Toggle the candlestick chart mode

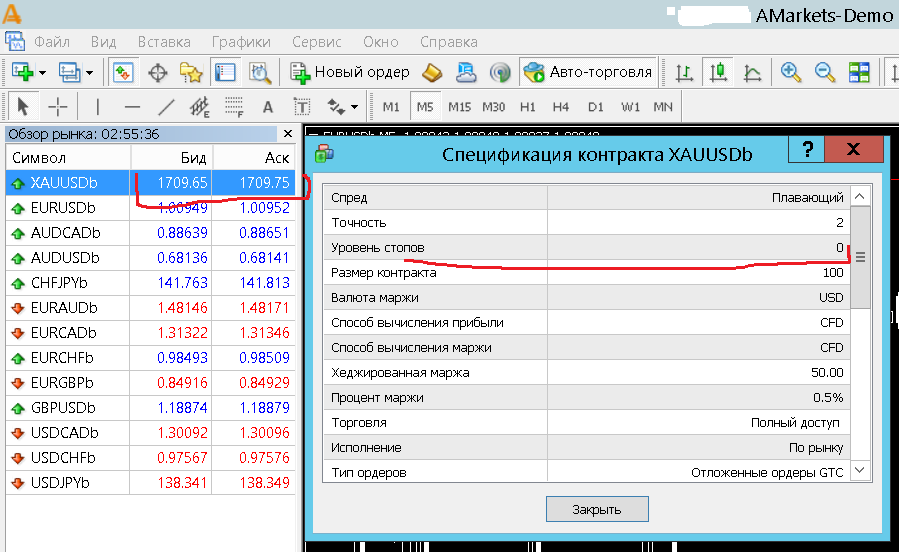[x=718, y=72]
